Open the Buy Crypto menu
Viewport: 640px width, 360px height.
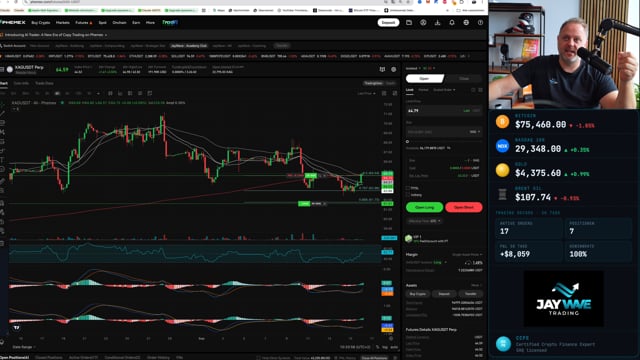tap(40, 22)
